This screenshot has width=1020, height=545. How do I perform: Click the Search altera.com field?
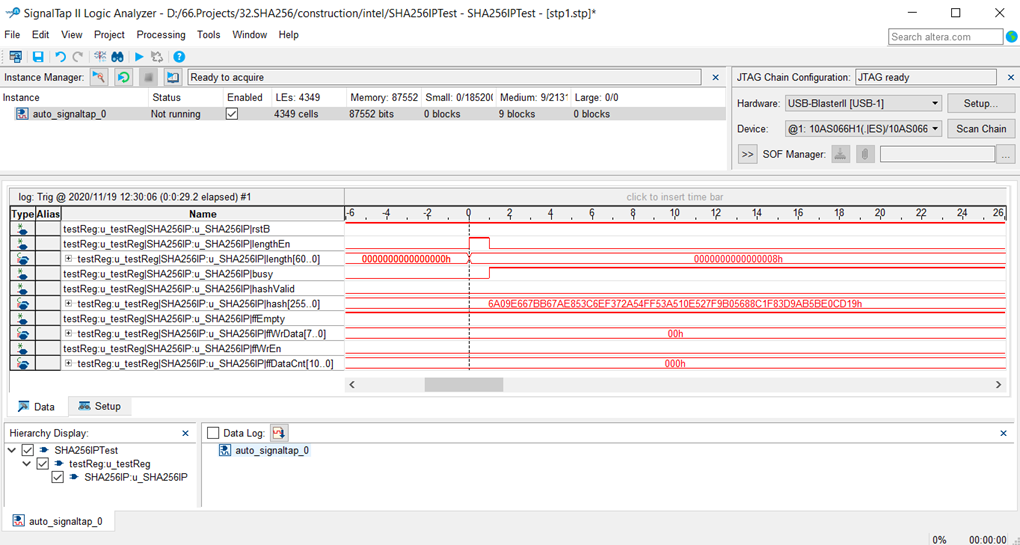946,37
